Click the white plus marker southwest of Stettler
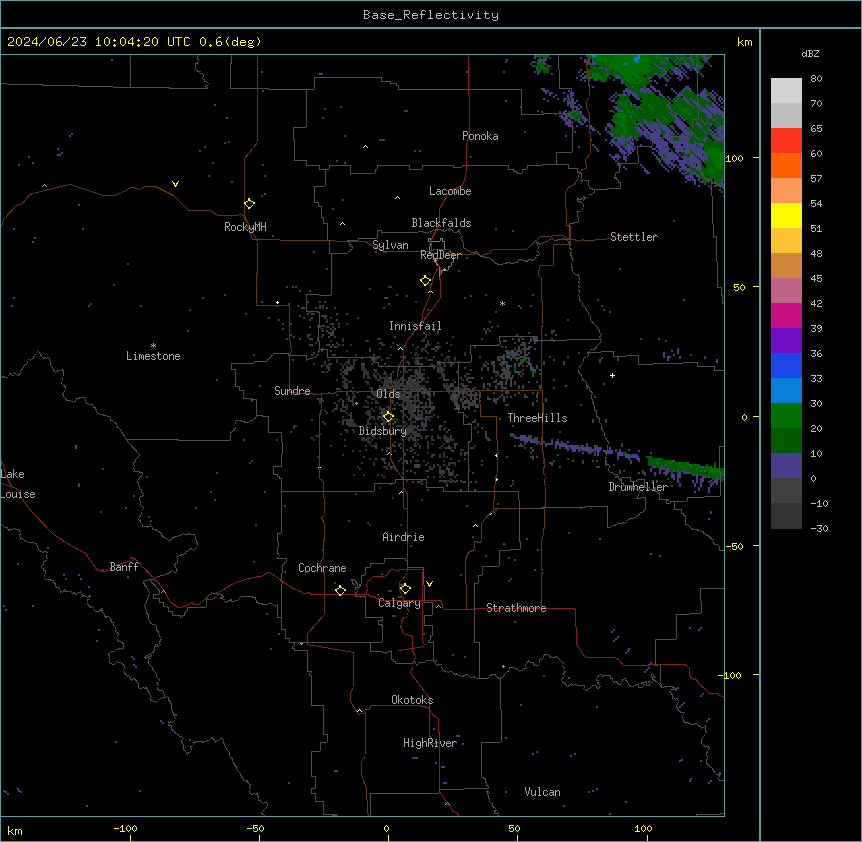 click(612, 375)
